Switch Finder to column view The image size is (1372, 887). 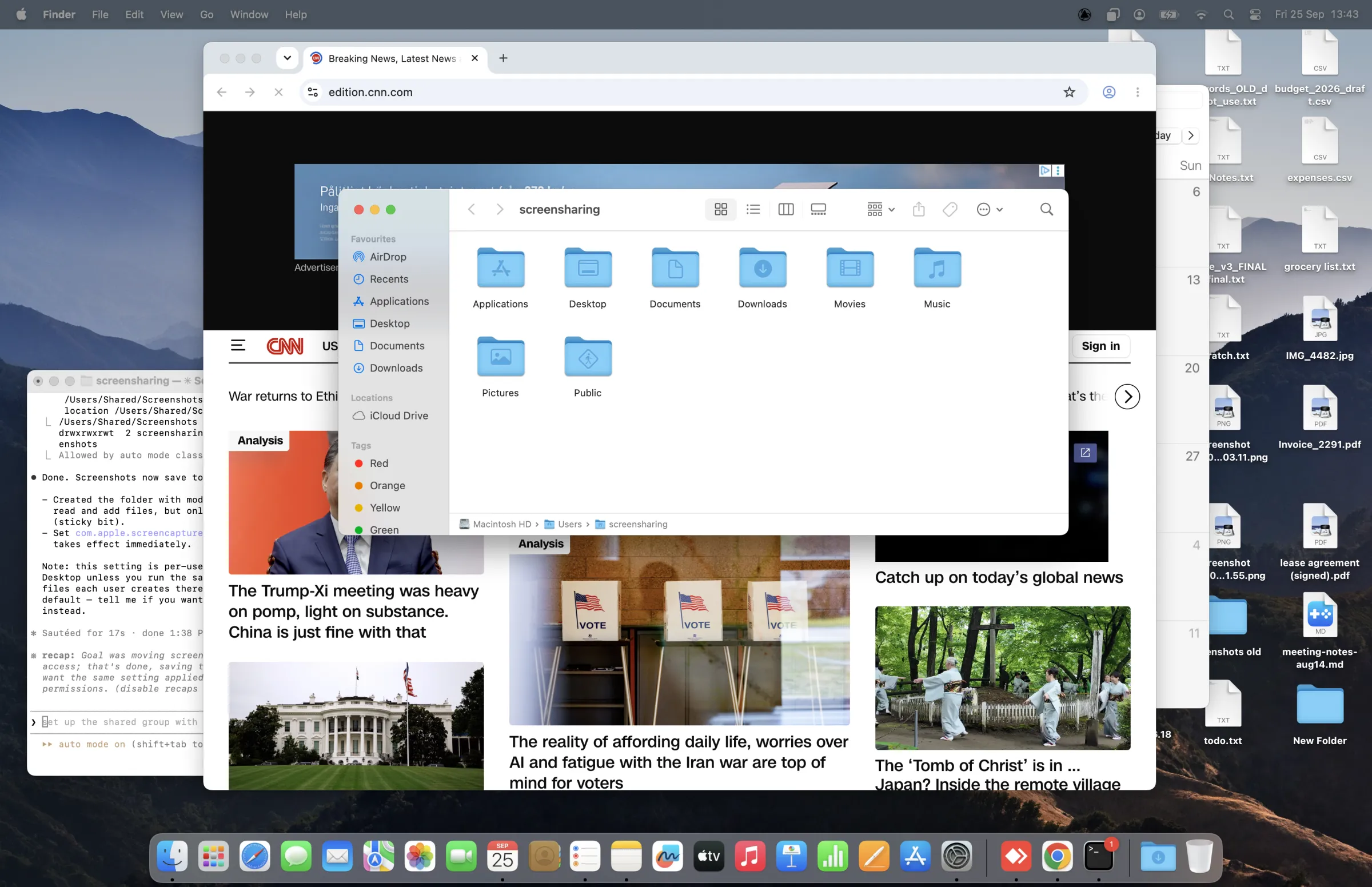point(785,209)
